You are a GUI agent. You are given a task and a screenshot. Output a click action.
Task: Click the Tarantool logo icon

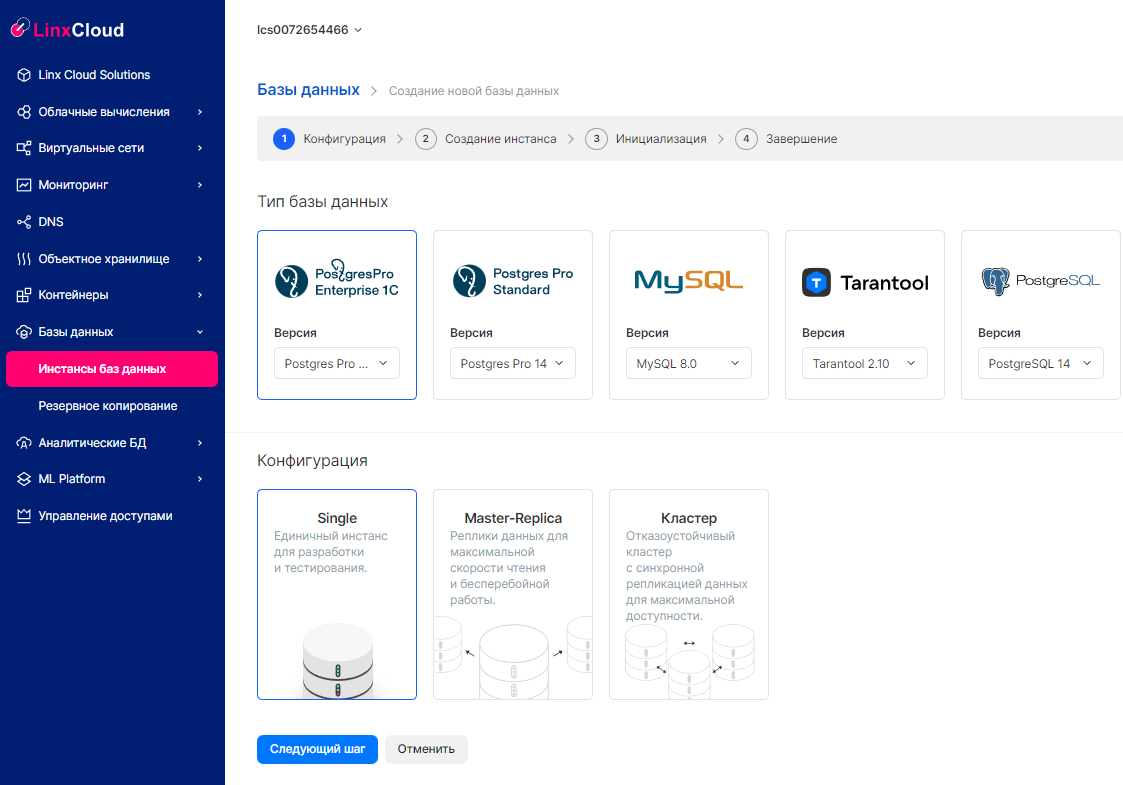[816, 282]
